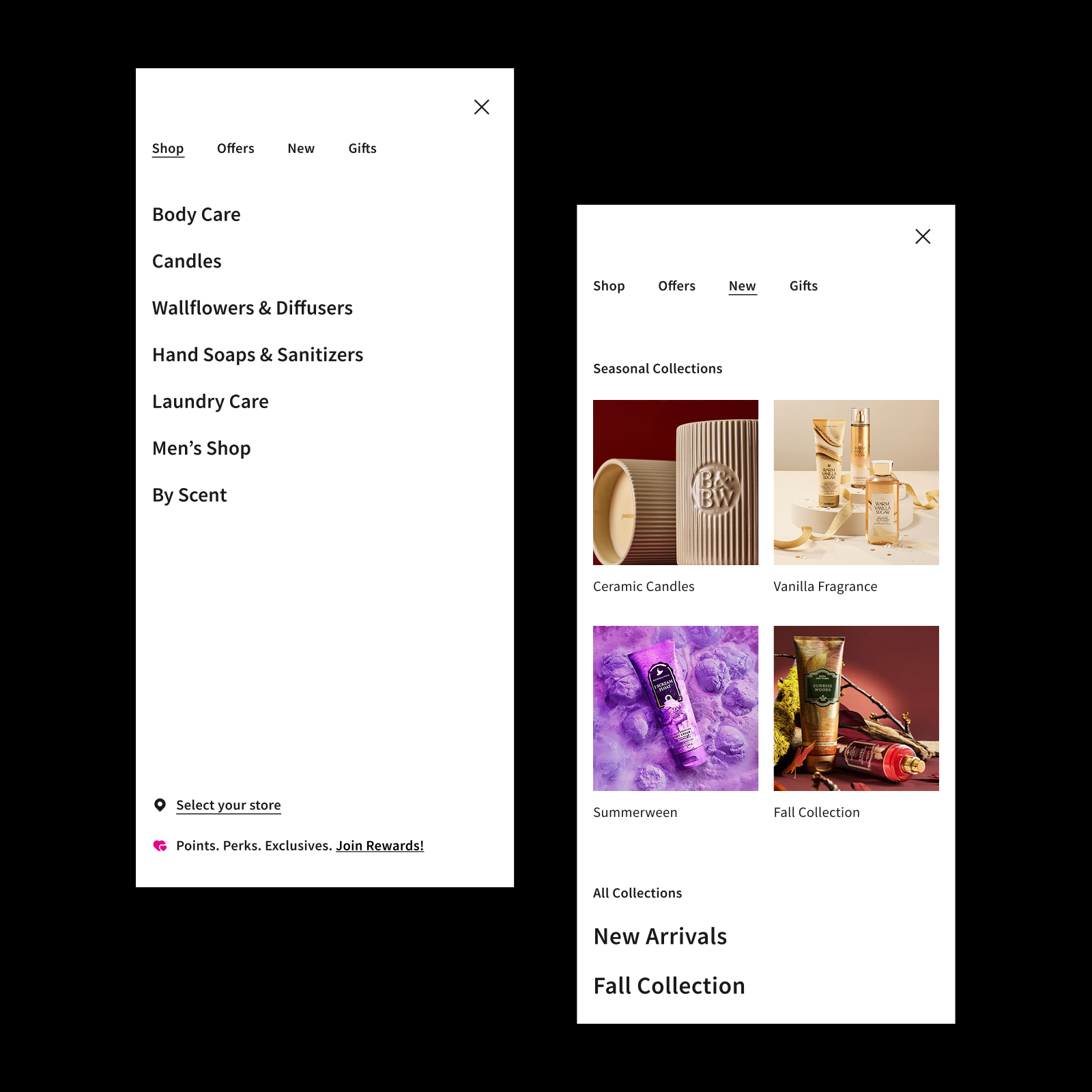The image size is (1092, 1092).
Task: Open the Body Care category
Action: (197, 214)
